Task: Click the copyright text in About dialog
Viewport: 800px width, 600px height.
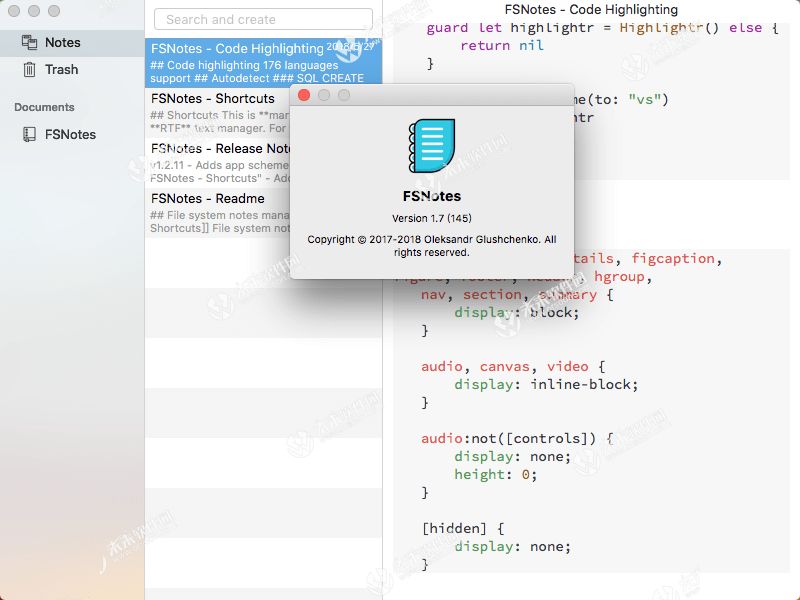Action: coord(432,246)
